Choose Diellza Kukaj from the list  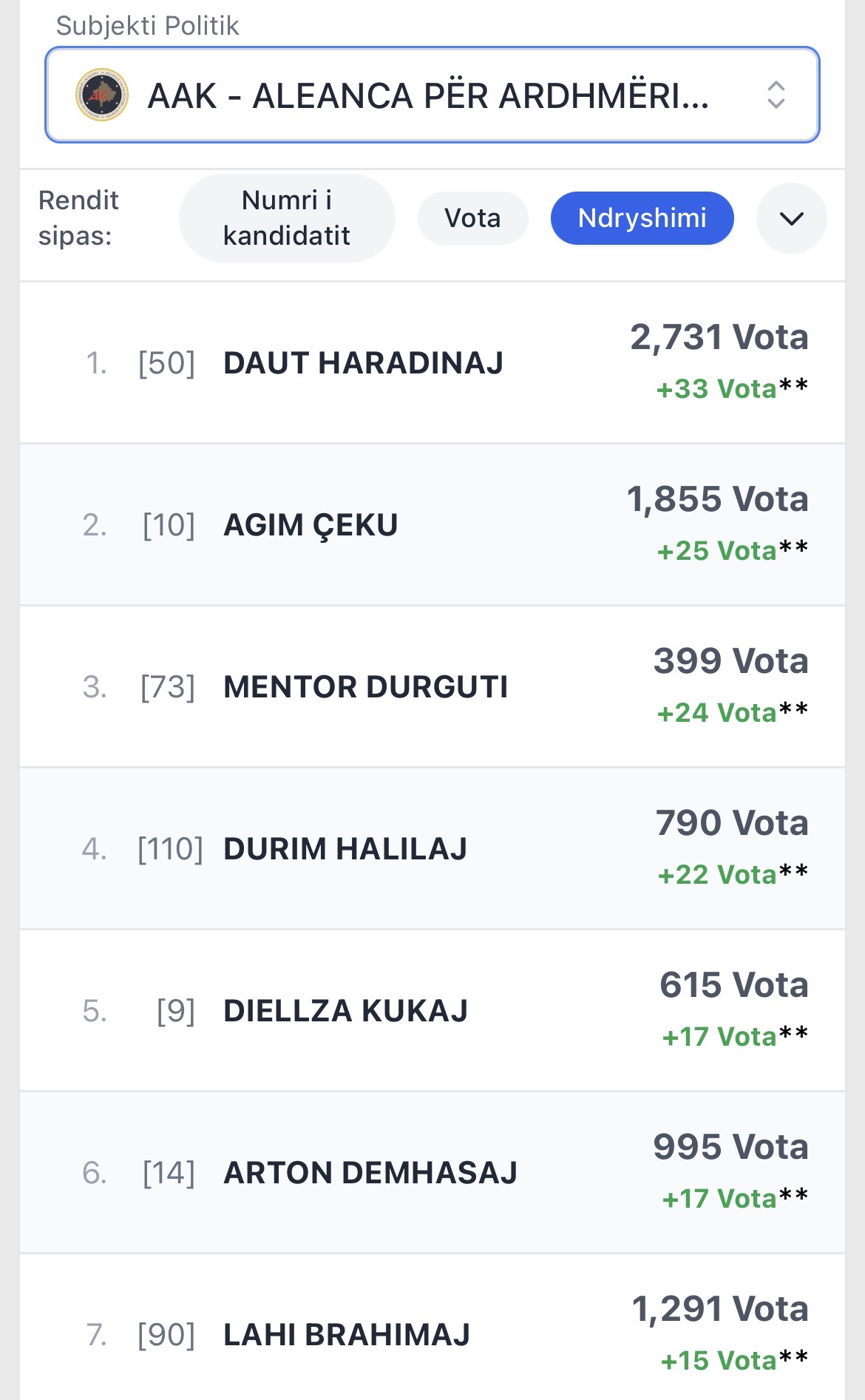(345, 1011)
